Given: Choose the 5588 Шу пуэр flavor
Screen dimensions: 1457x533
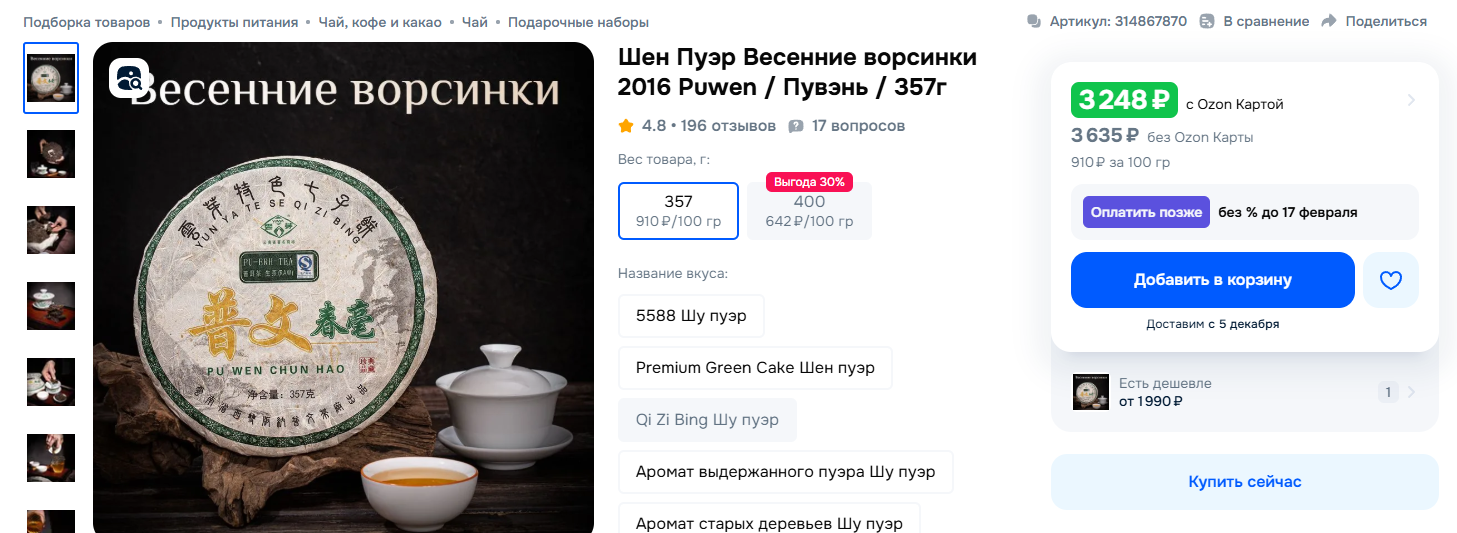Looking at the screenshot, I should pos(691,316).
